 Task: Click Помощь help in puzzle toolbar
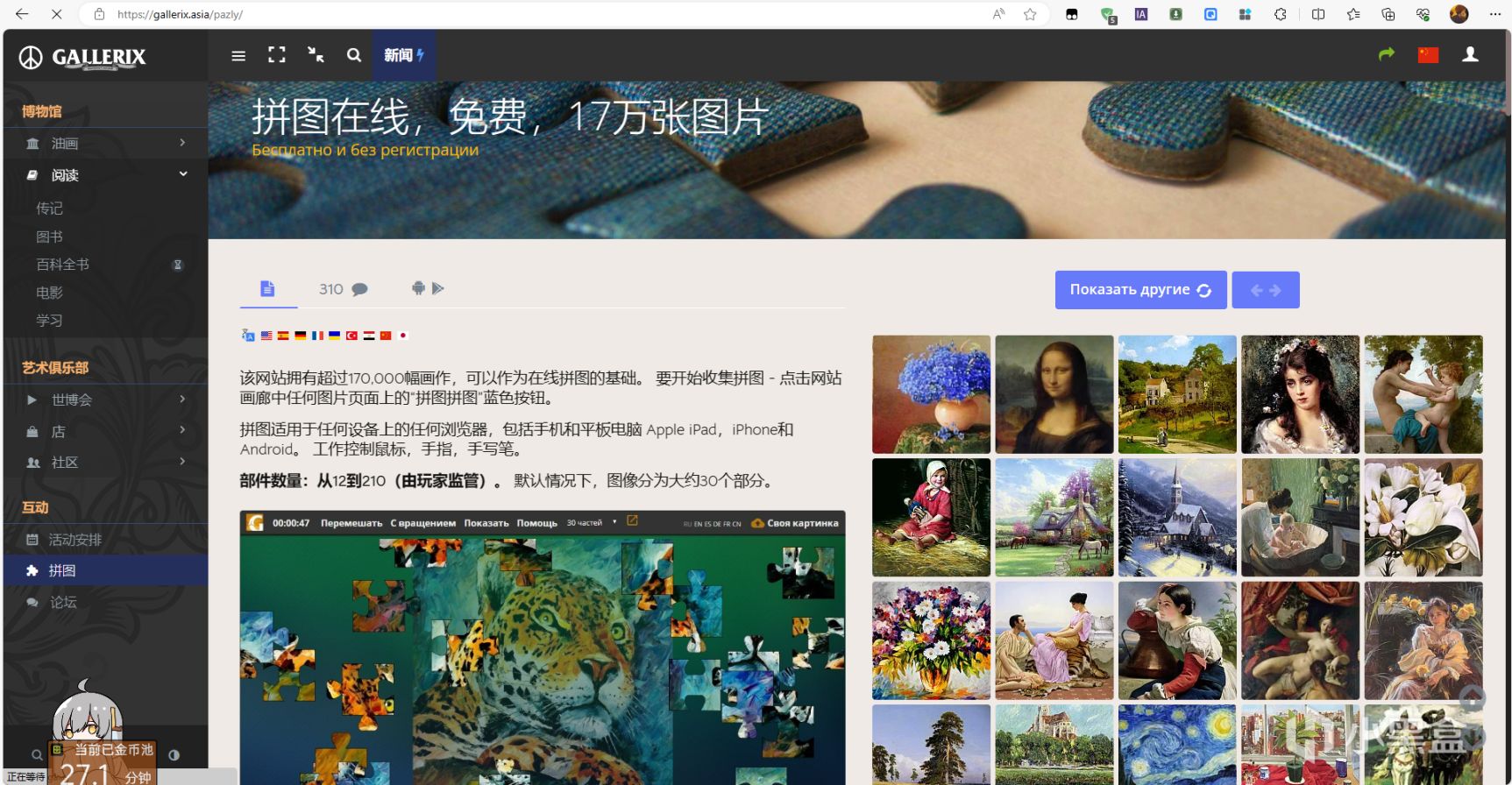point(537,523)
